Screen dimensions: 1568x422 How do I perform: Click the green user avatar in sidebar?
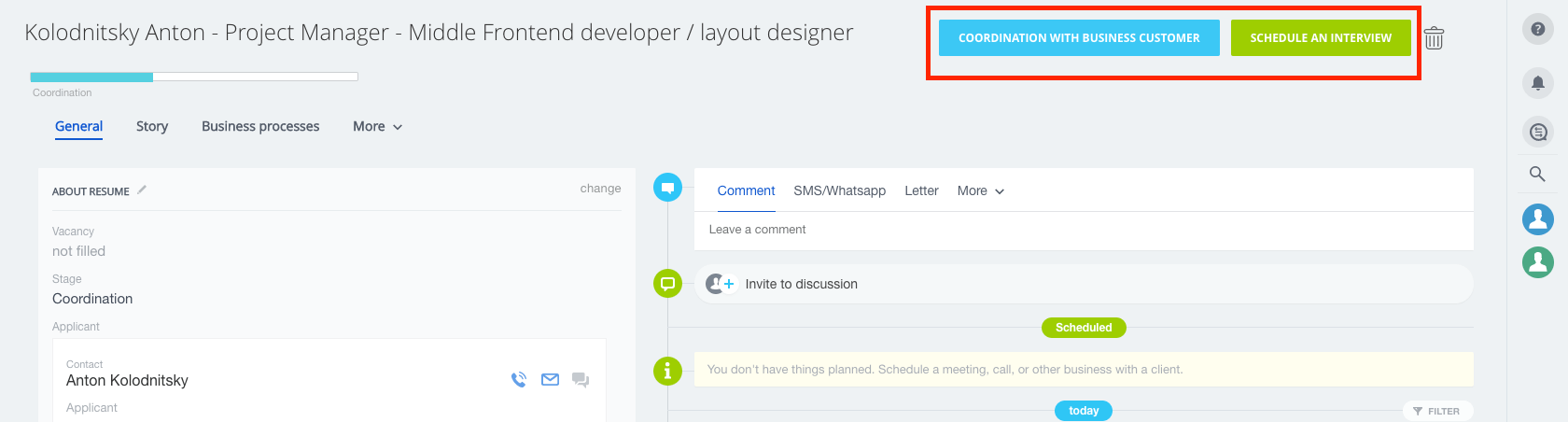(1538, 262)
